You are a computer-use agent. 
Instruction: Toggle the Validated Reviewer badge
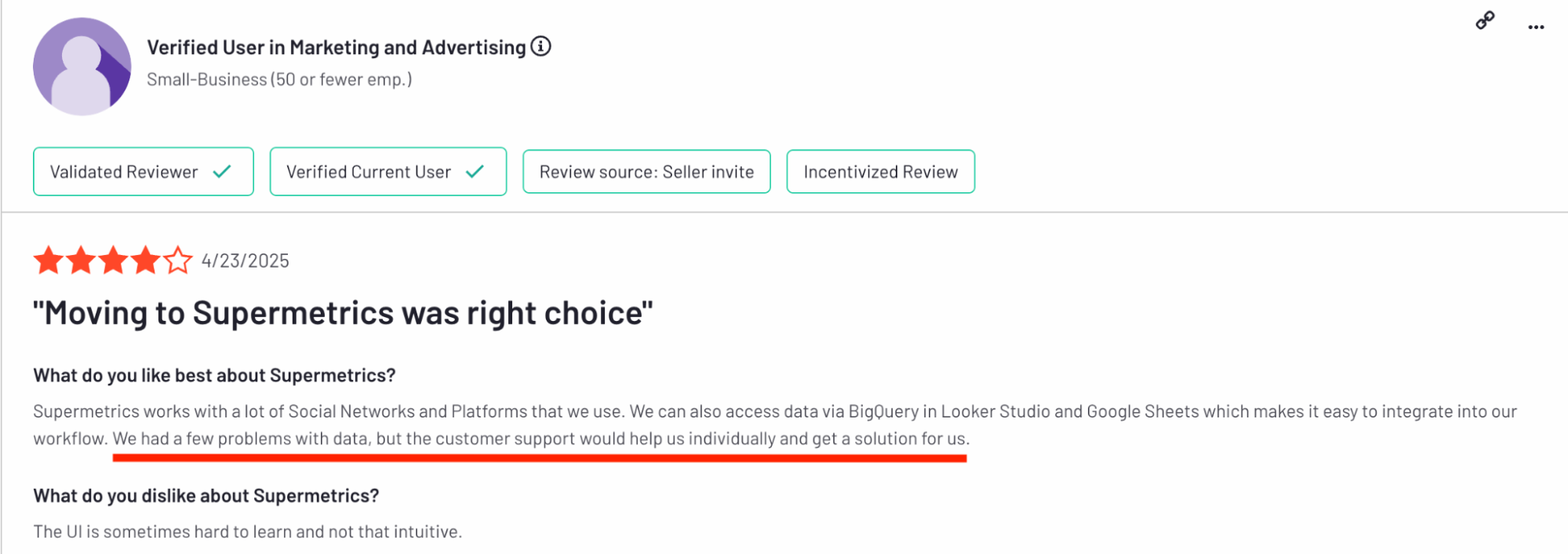tap(143, 171)
